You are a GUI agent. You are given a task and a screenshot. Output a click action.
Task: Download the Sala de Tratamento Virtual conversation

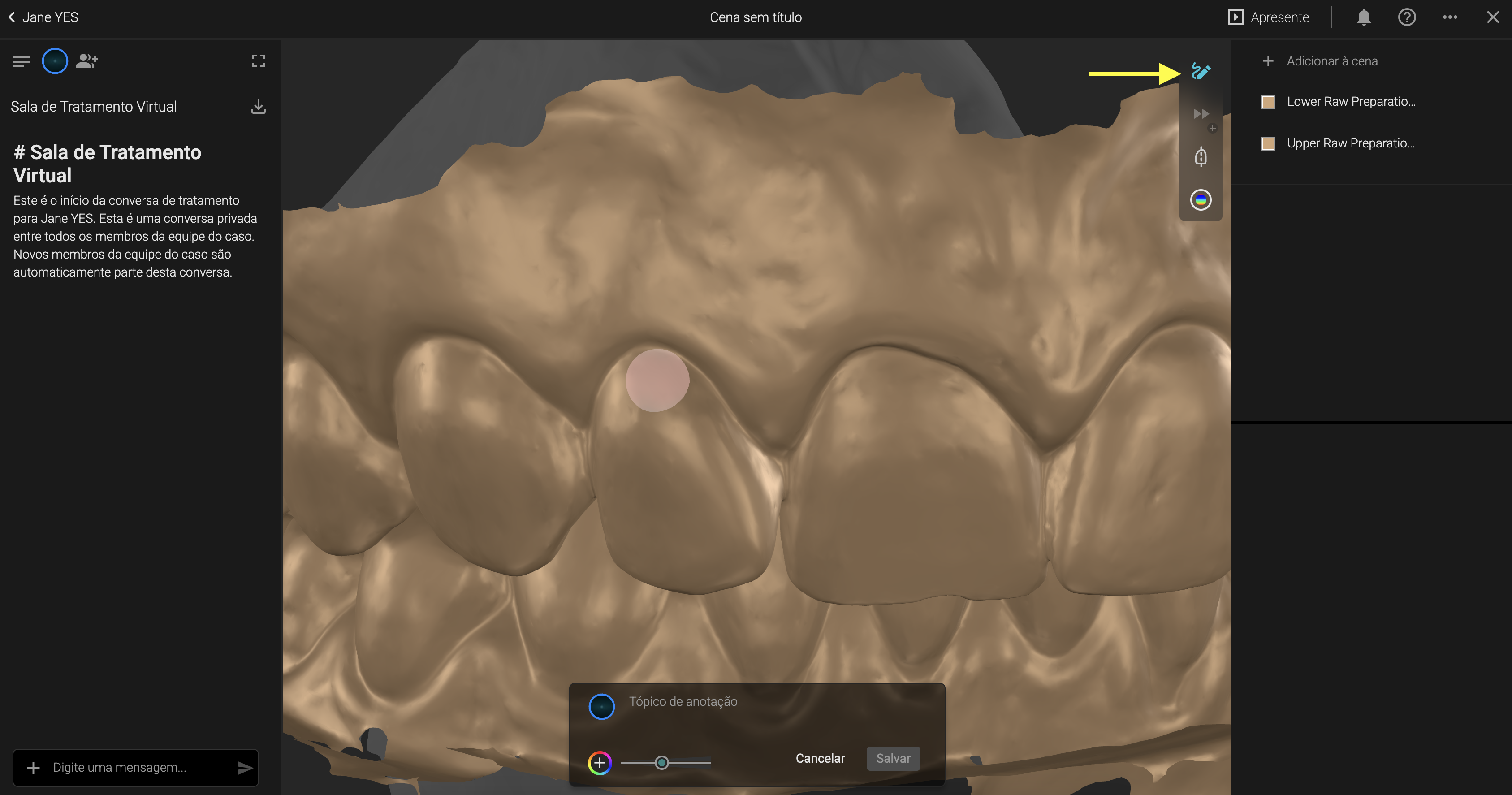pos(258,107)
